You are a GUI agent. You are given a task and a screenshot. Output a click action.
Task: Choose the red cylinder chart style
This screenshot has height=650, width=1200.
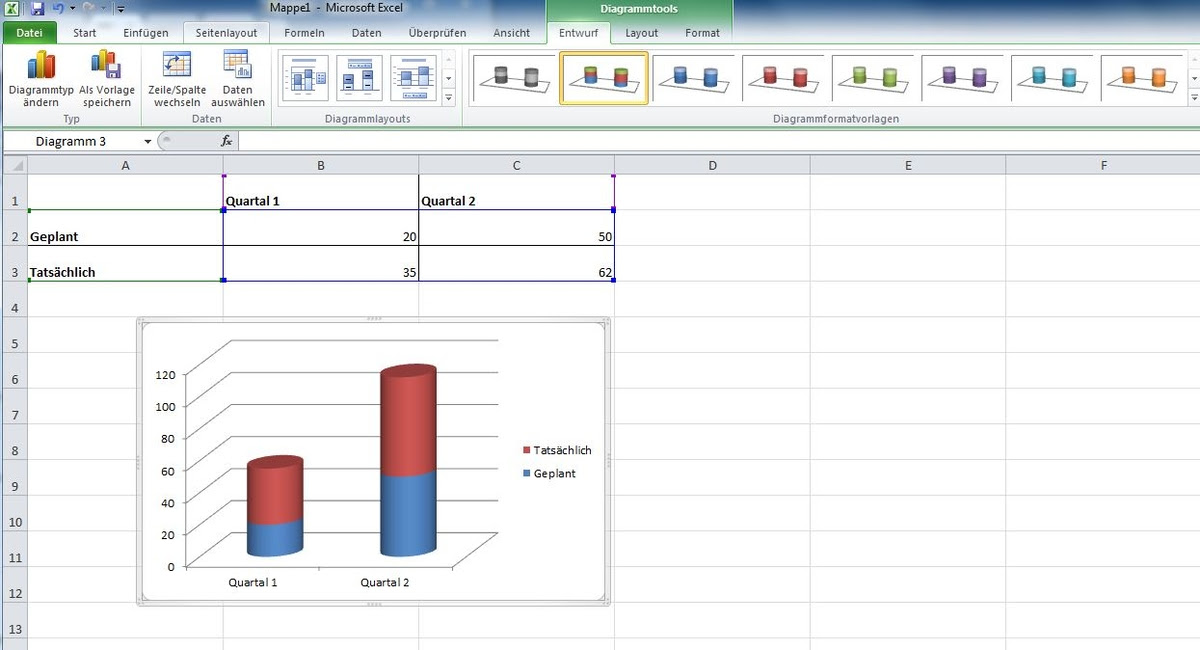coord(784,78)
